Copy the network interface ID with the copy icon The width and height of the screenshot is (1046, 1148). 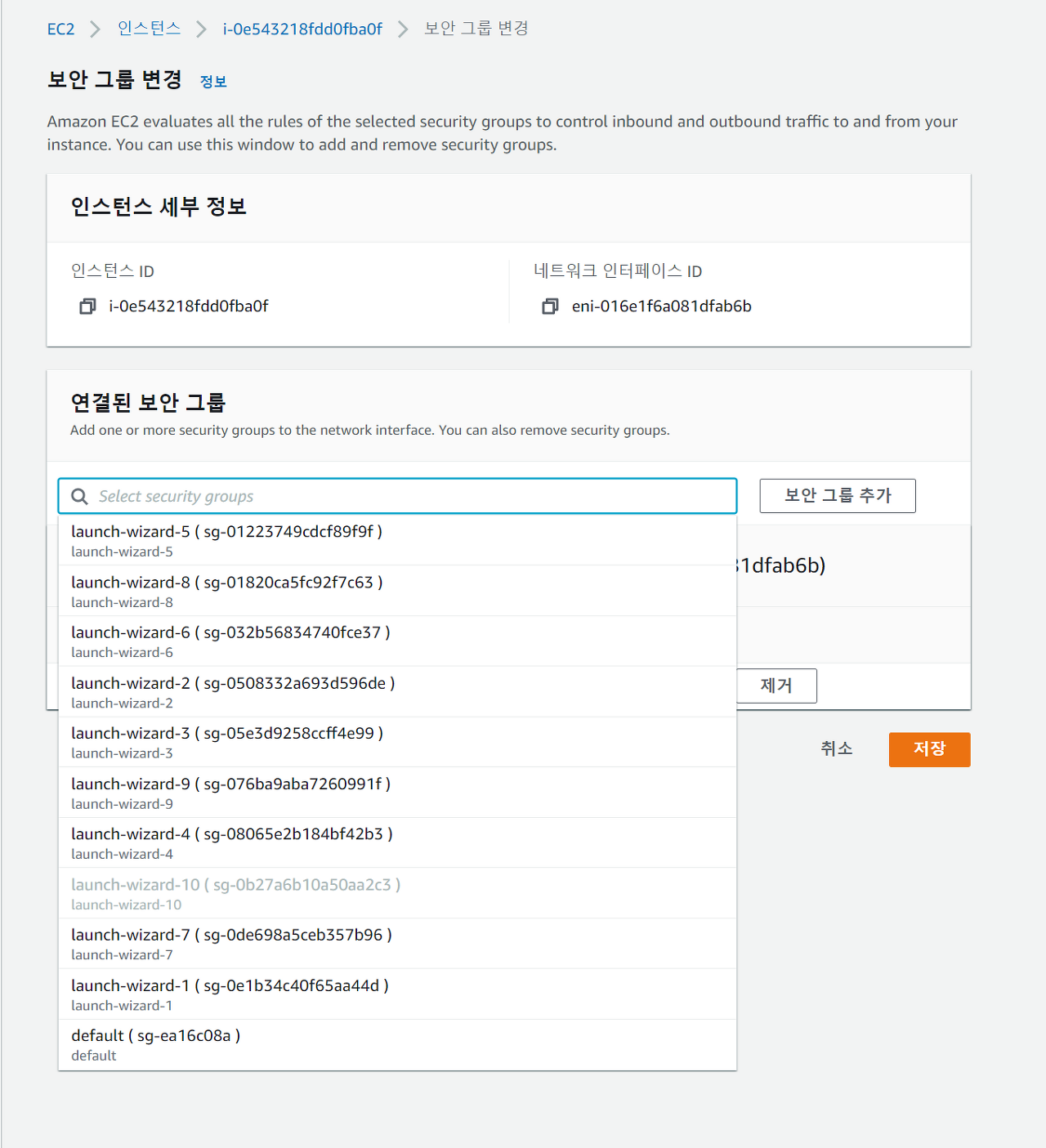[550, 306]
